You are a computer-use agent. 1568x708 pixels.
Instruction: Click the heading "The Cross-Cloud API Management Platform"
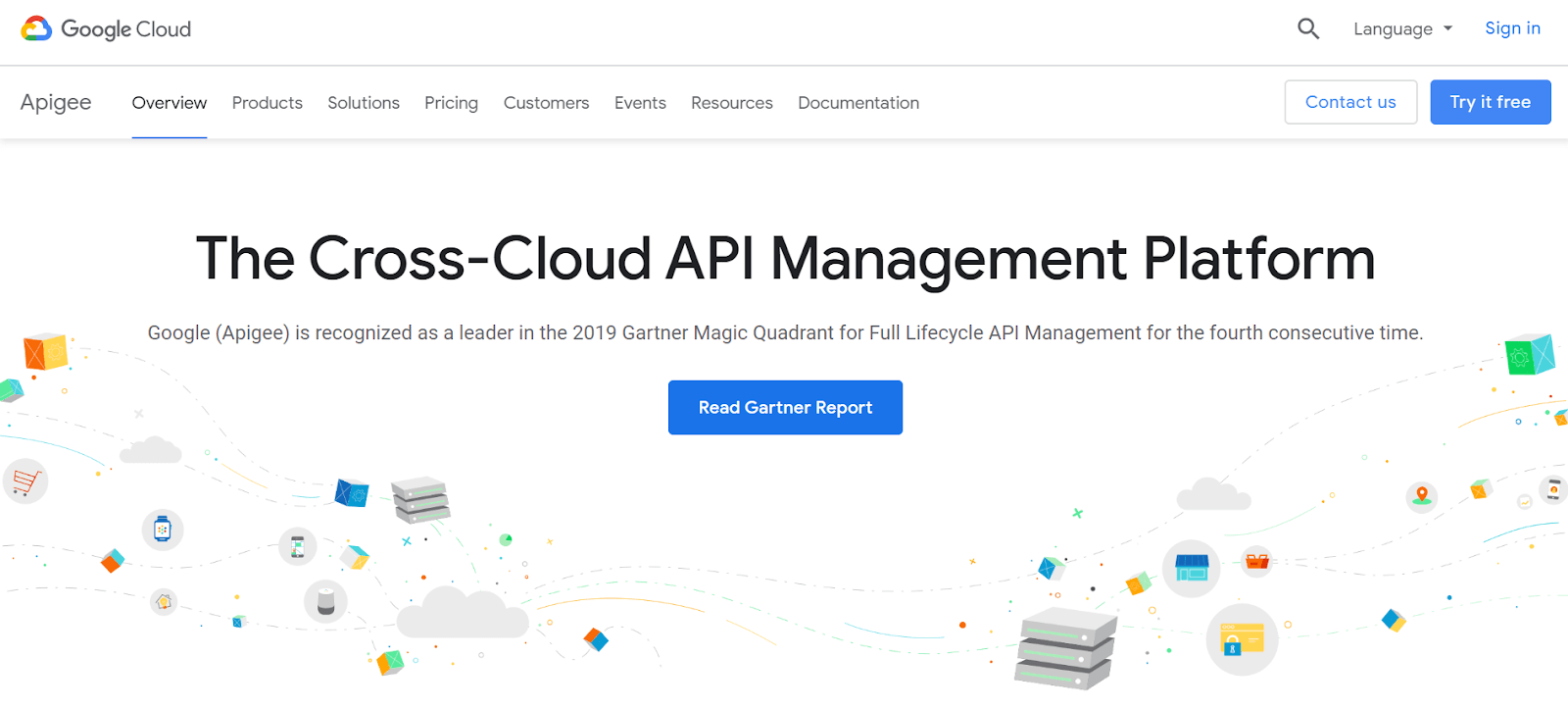pyautogui.click(x=785, y=259)
